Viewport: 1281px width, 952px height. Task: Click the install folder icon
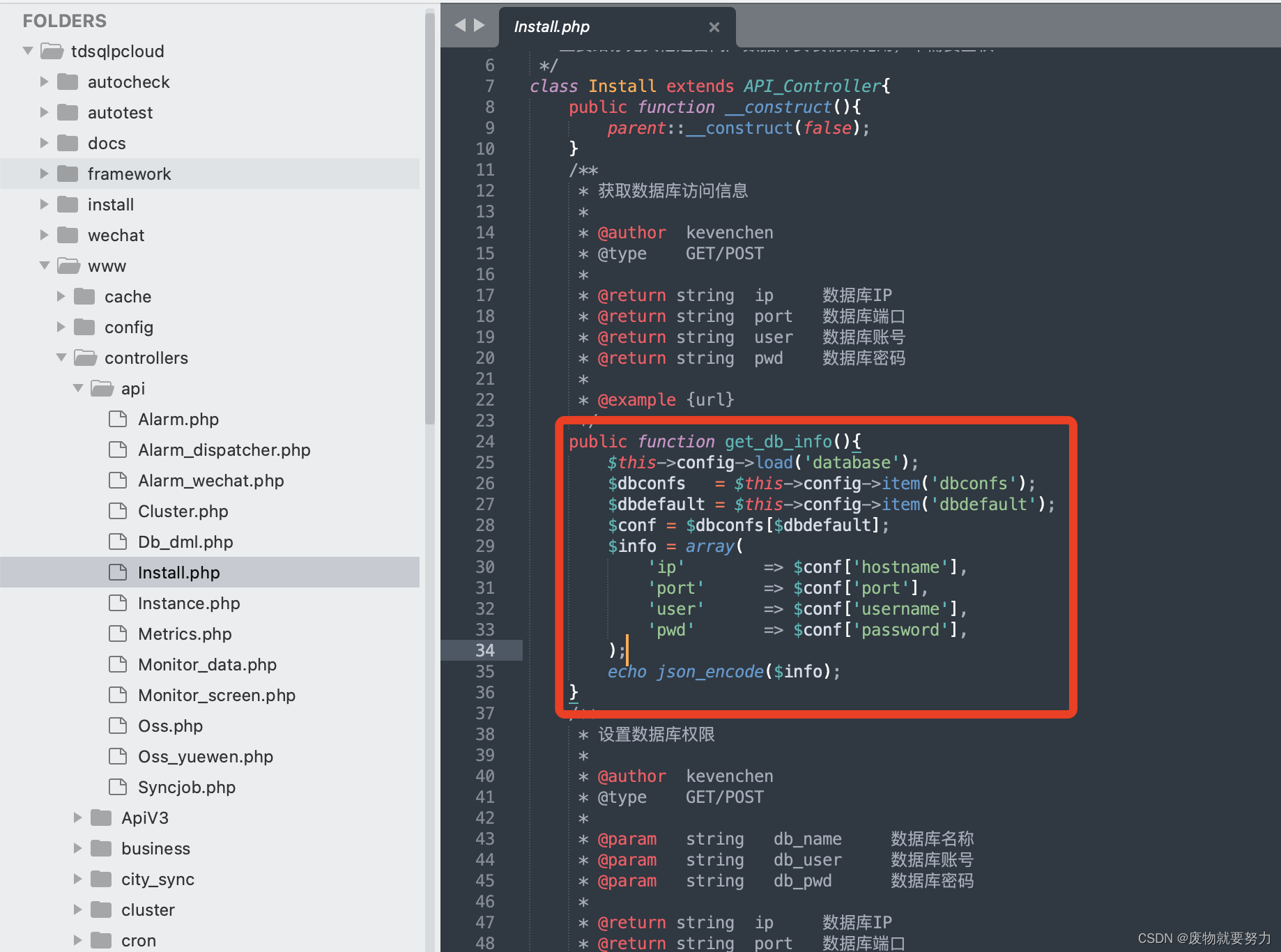(x=68, y=204)
